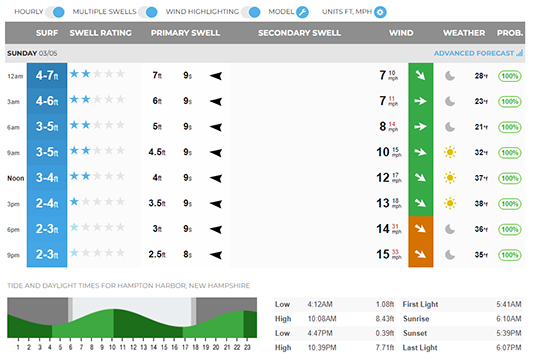Click the 9am wind direction arrow

click(x=420, y=152)
